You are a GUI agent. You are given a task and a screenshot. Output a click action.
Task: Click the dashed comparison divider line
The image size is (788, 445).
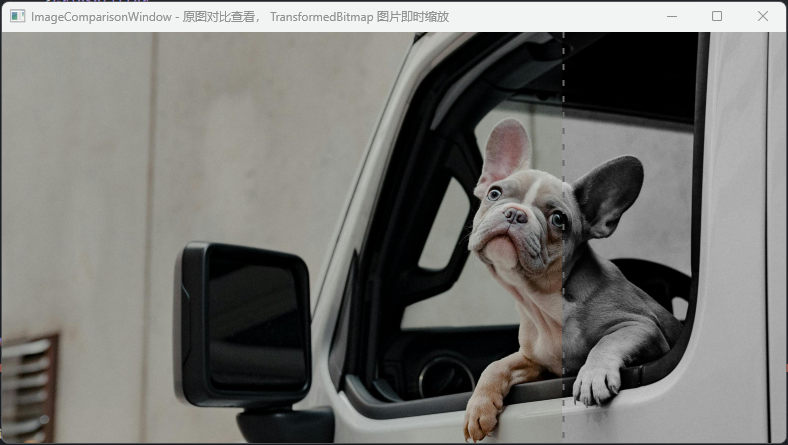(563, 237)
